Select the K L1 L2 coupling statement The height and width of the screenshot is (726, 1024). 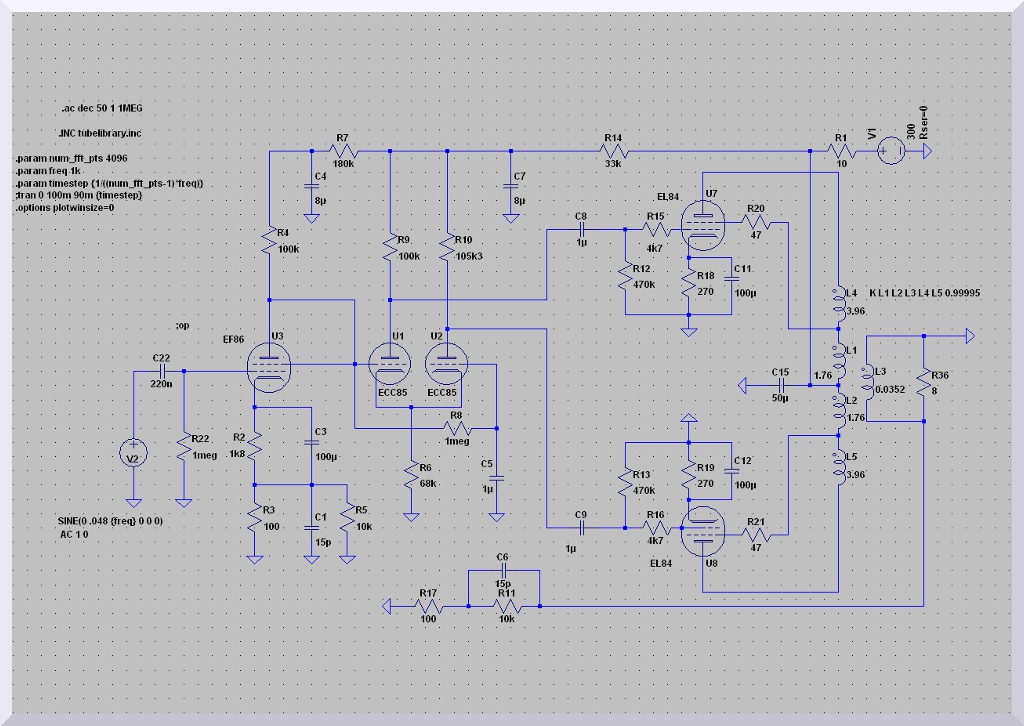click(x=924, y=292)
